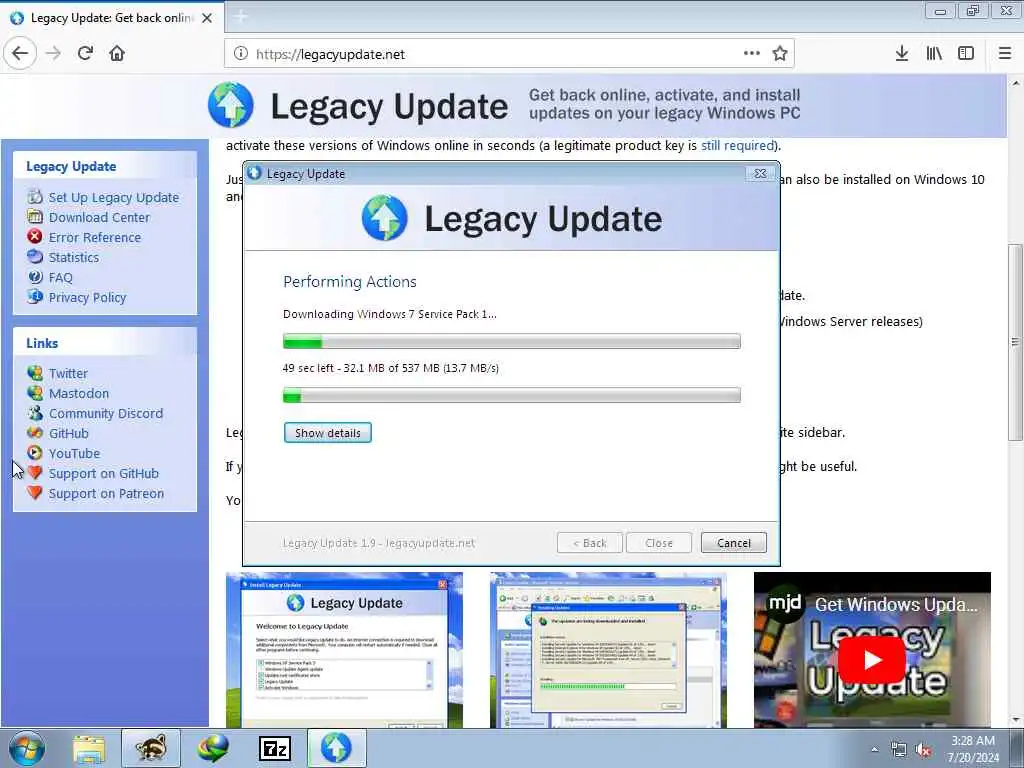Click the Show details button

click(328, 432)
